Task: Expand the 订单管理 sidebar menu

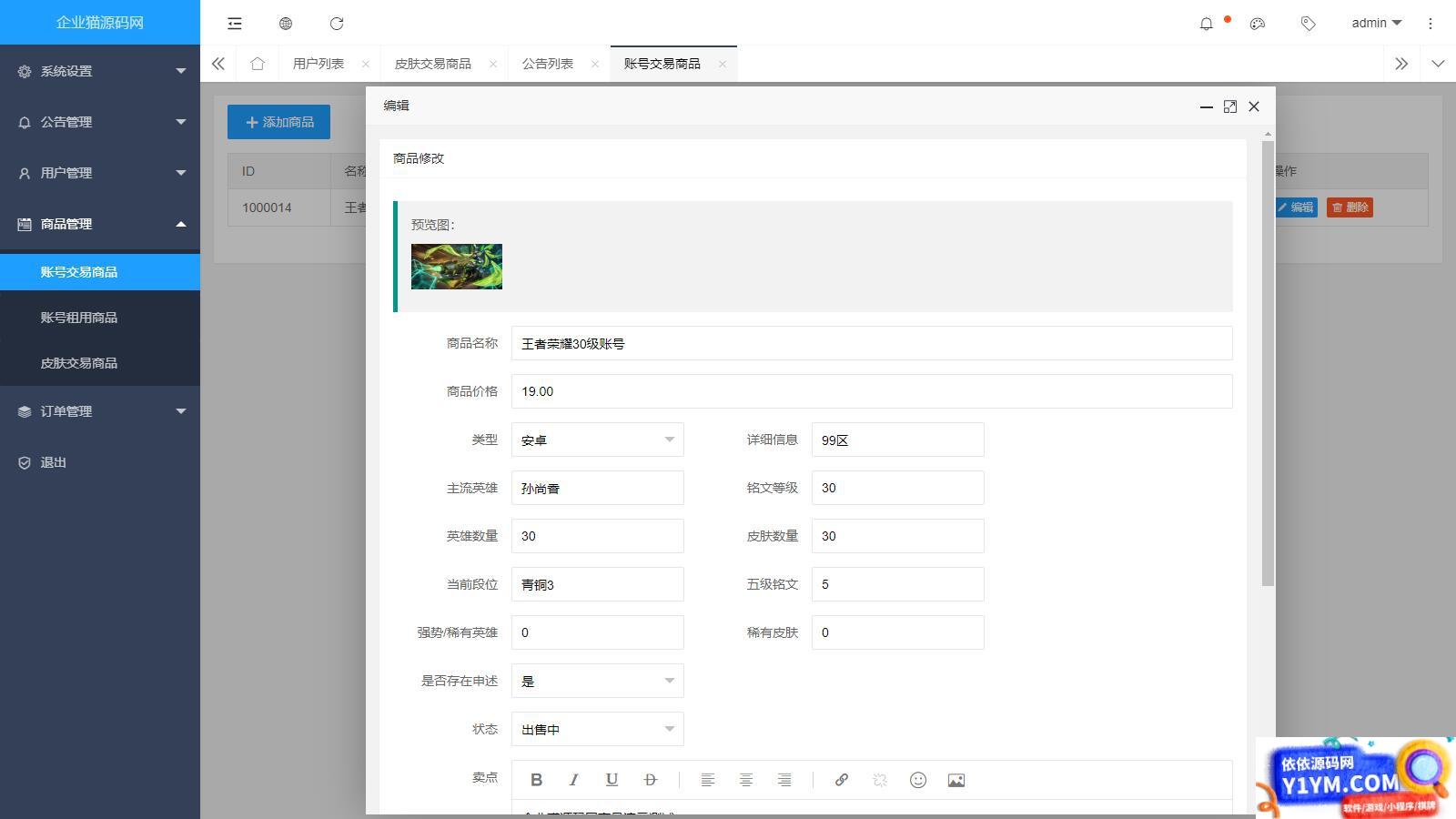Action: pyautogui.click(x=100, y=411)
